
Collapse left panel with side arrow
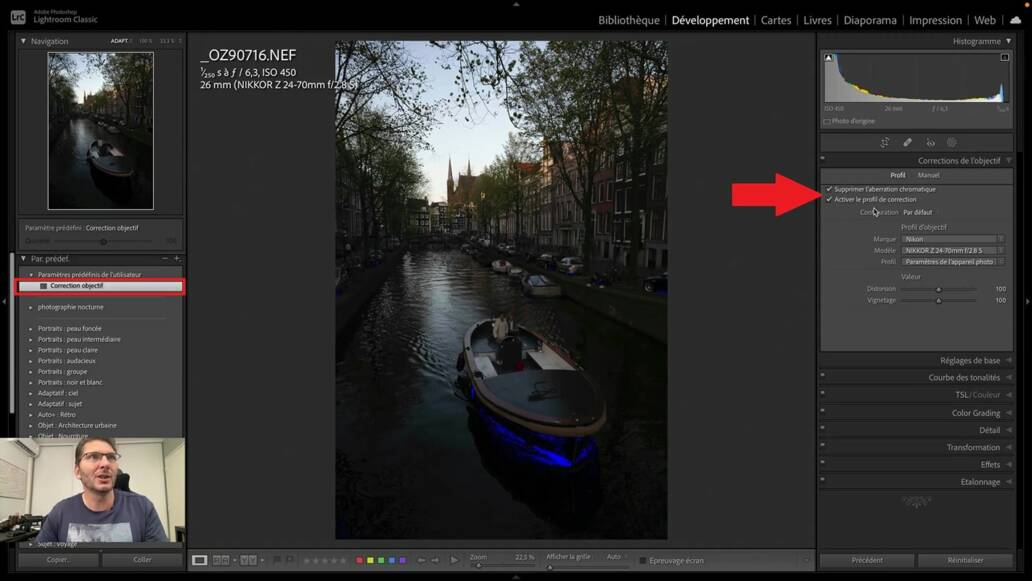pos(4,301)
